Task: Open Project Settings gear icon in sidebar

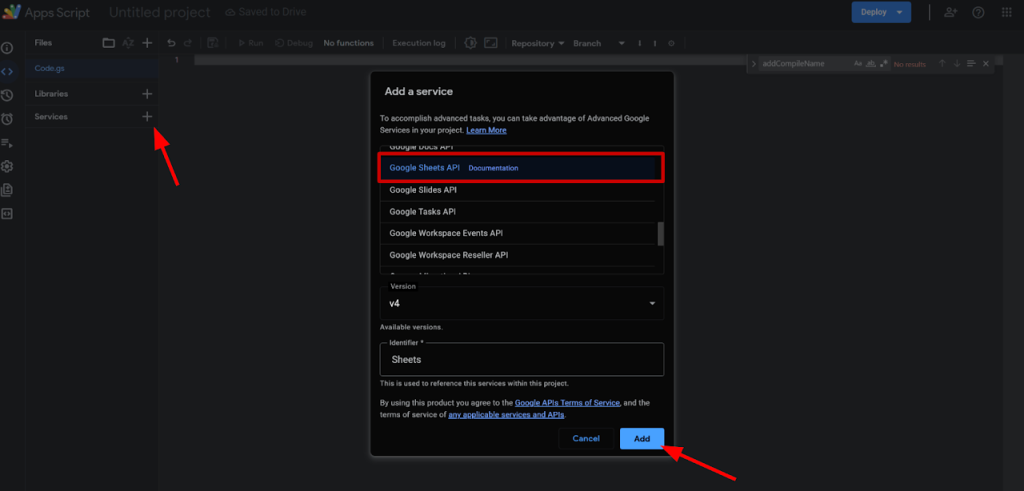Action: [7, 166]
